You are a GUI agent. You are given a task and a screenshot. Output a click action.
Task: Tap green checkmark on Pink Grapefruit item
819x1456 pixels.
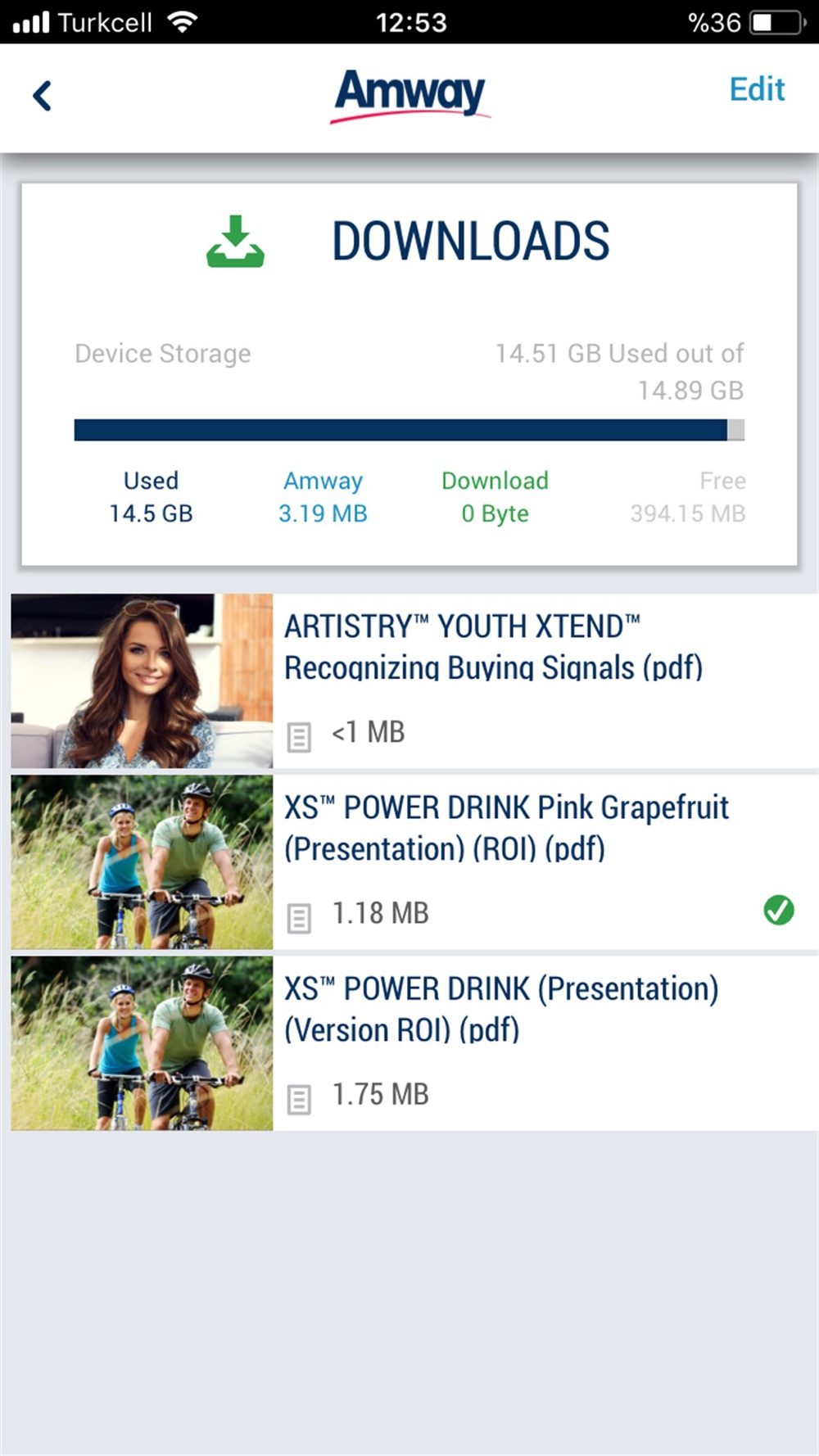pos(778,910)
